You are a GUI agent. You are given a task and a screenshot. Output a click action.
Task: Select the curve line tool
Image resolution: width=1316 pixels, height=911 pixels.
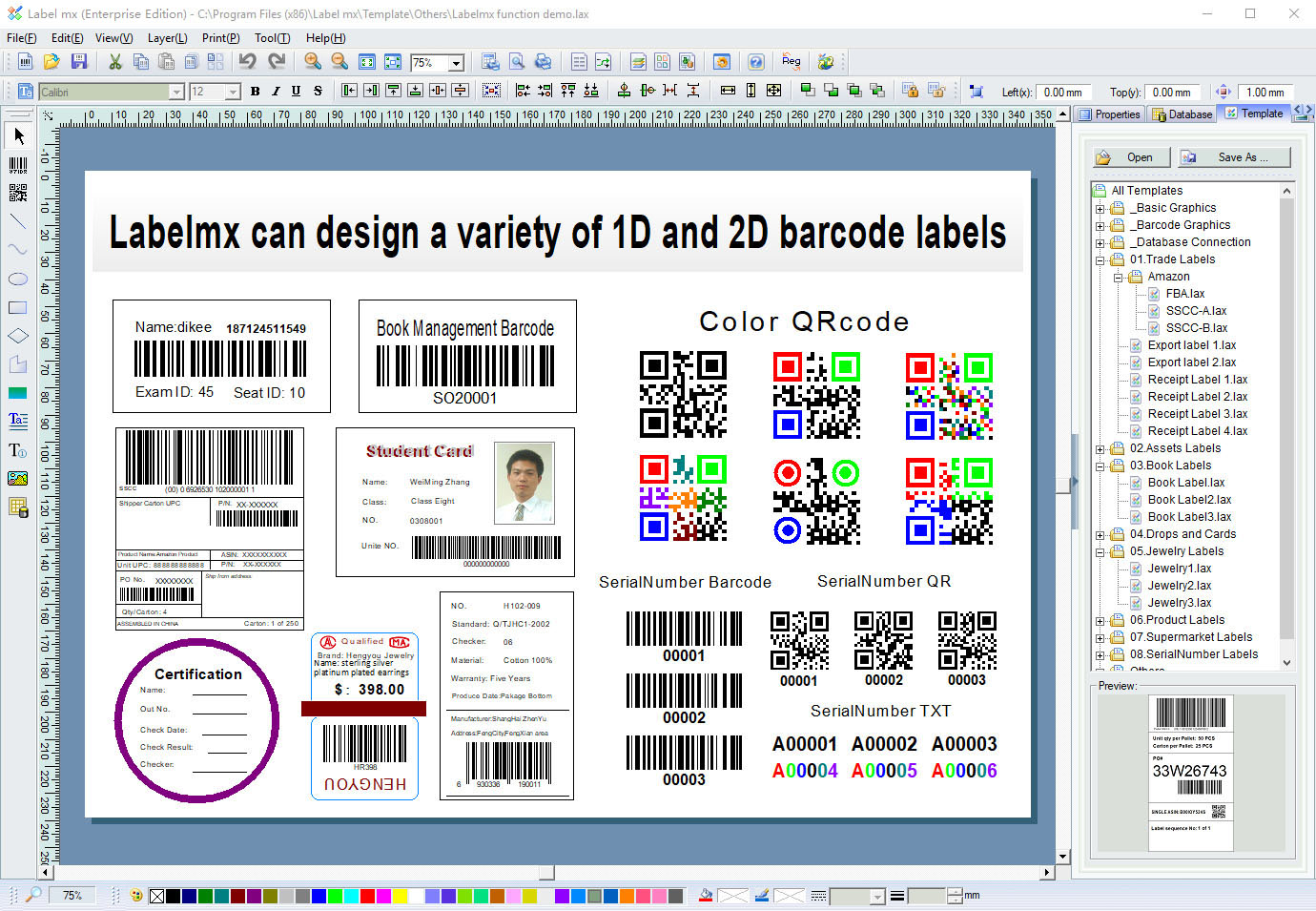point(18,250)
